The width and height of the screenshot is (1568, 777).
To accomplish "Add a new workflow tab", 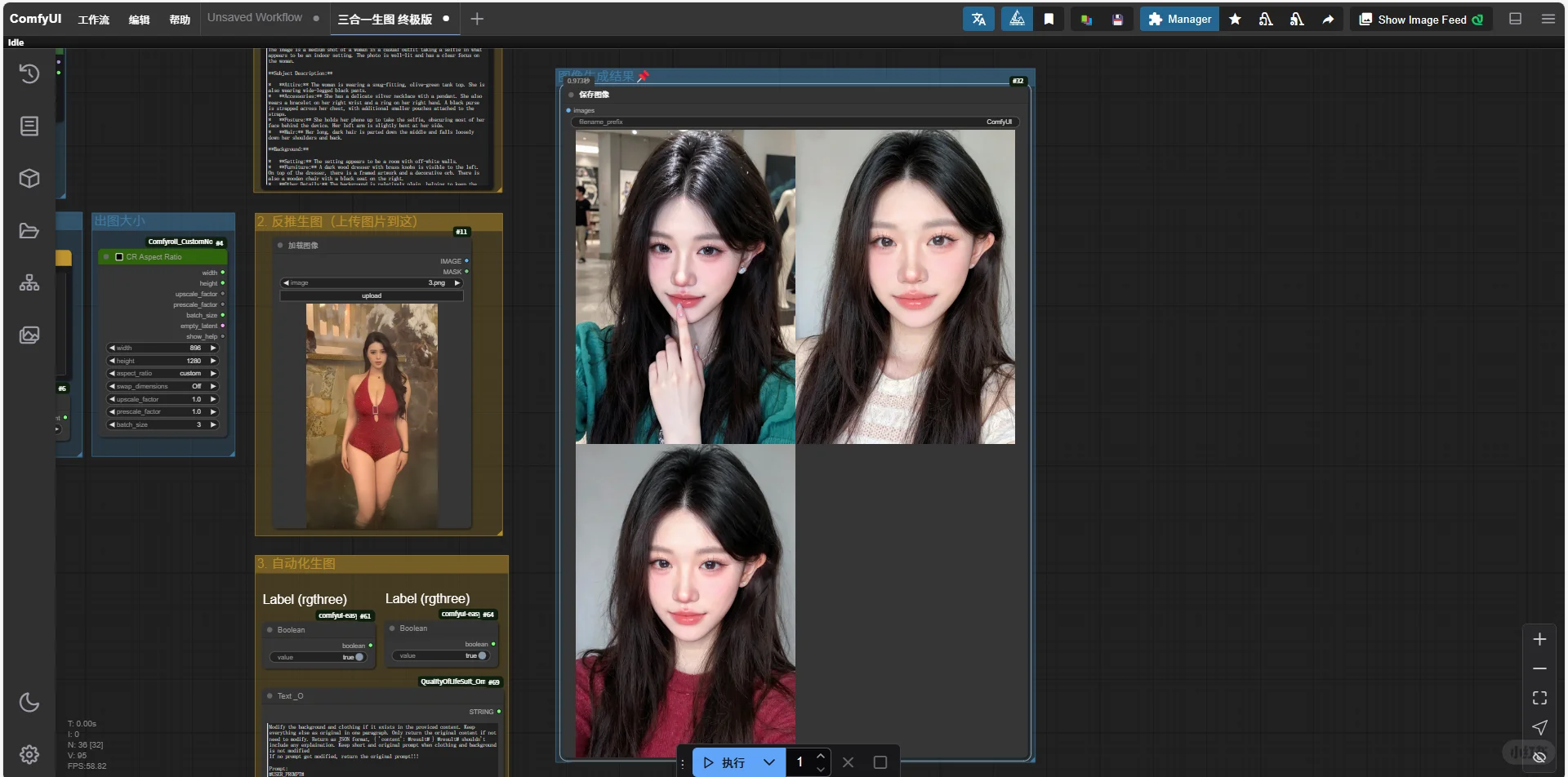I will [x=477, y=19].
